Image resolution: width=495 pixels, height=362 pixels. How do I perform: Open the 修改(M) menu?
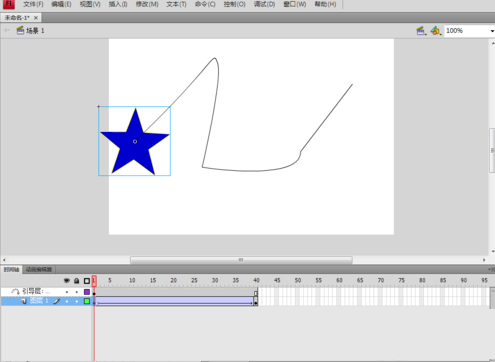[x=147, y=4]
